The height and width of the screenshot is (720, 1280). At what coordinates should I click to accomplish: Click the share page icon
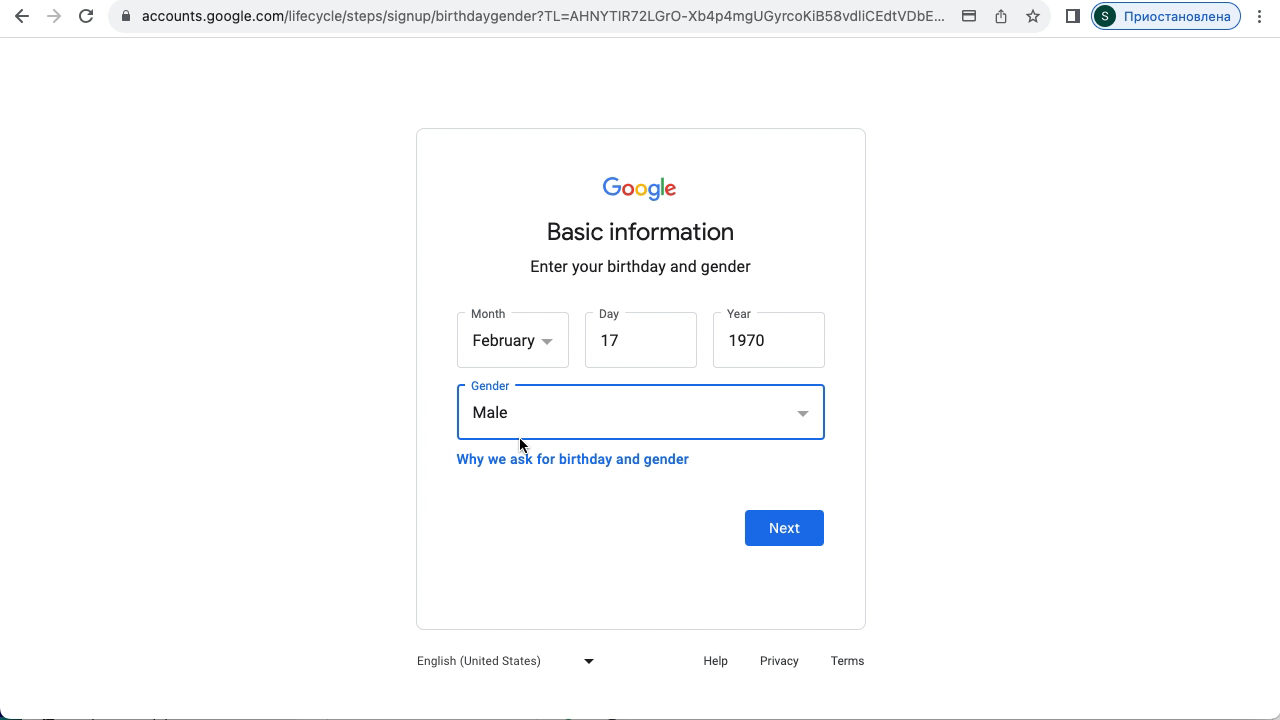[x=1001, y=16]
